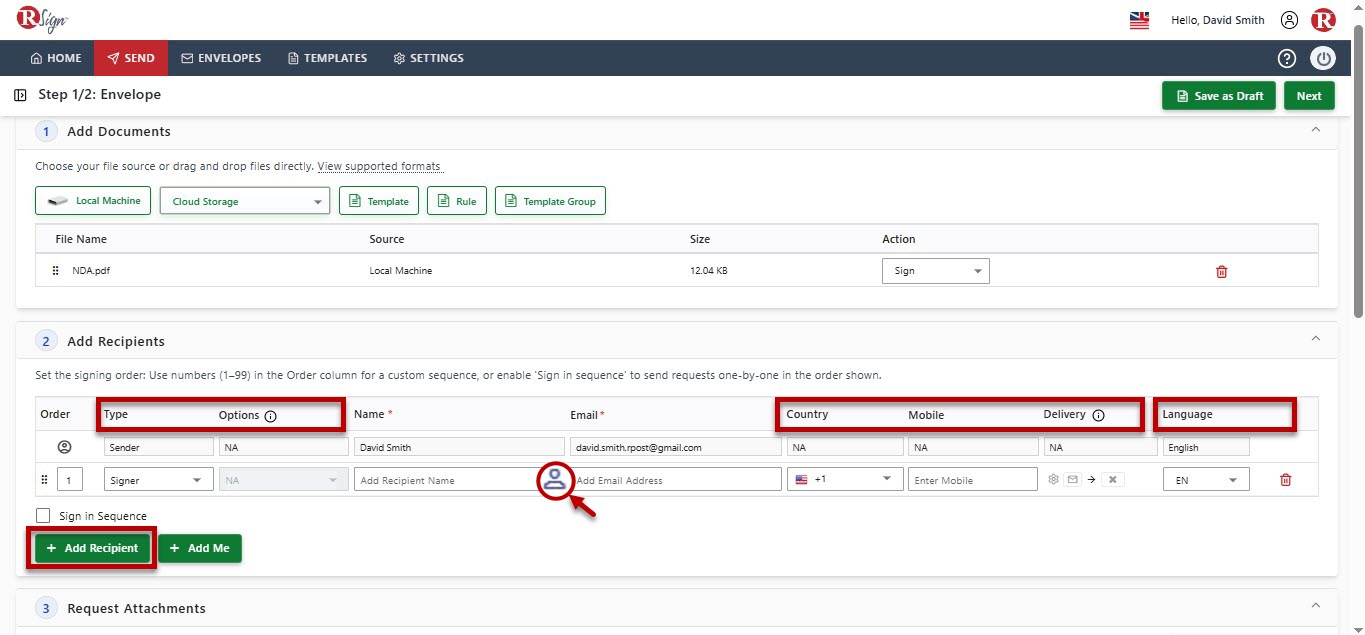Open the US flag language selector
1365x635 pixels.
point(1139,20)
